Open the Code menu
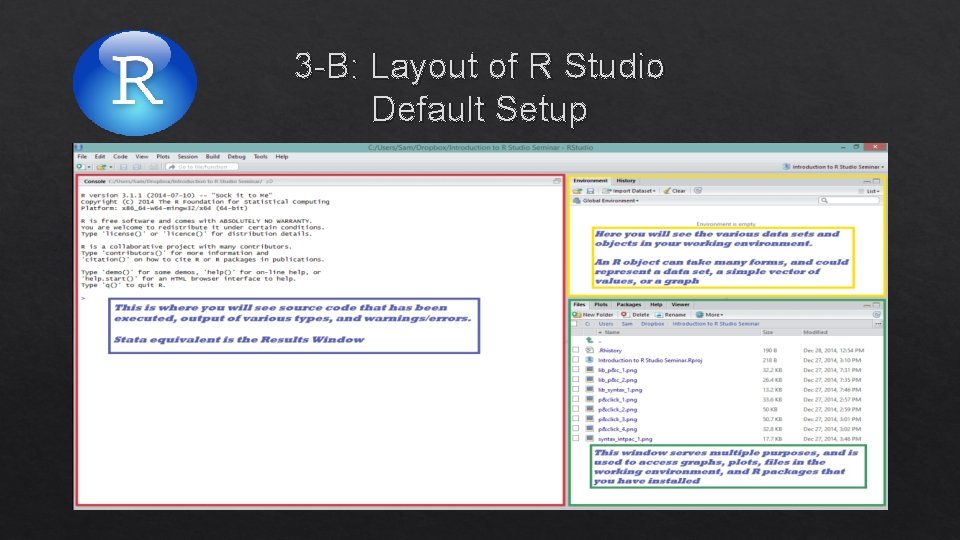The height and width of the screenshot is (540, 960). 120,157
